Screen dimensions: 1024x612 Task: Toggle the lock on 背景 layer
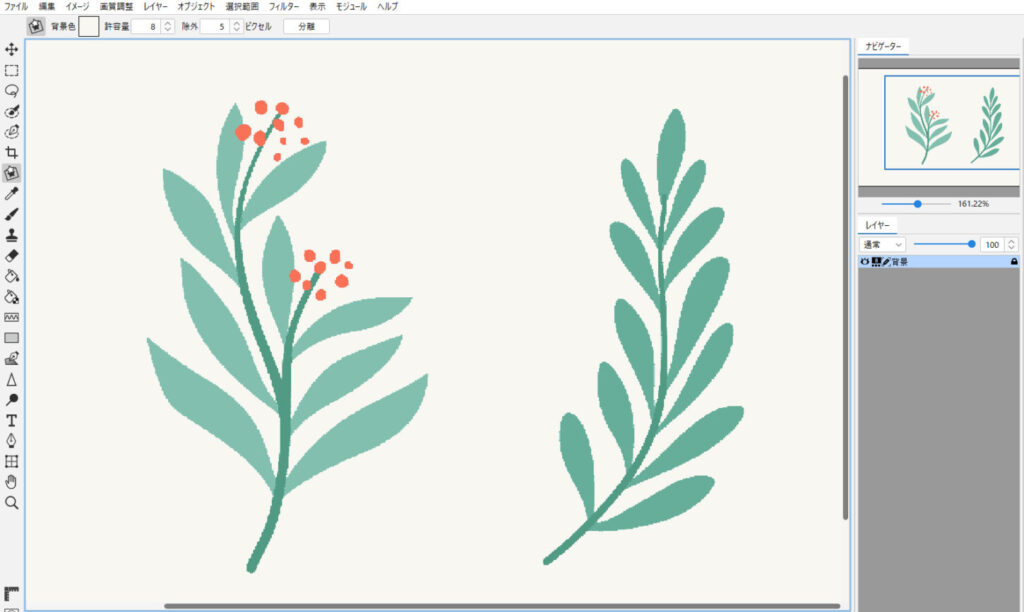tap(1014, 261)
